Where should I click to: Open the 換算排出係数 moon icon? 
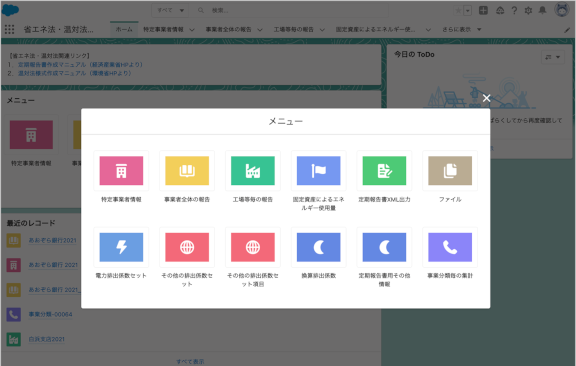[x=318, y=247]
